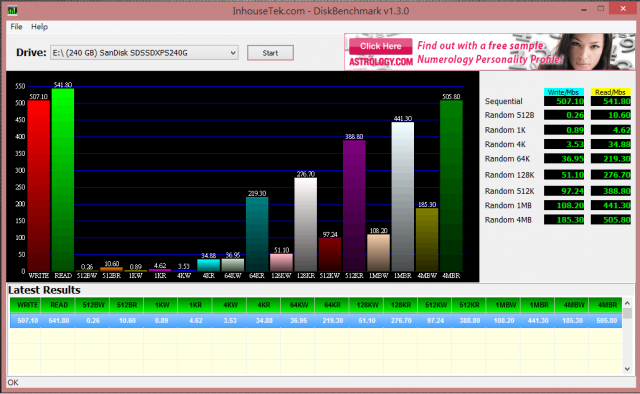This screenshot has height=394, width=640.
Task: Click the READ column header in Latest Results
Action: click(59, 305)
